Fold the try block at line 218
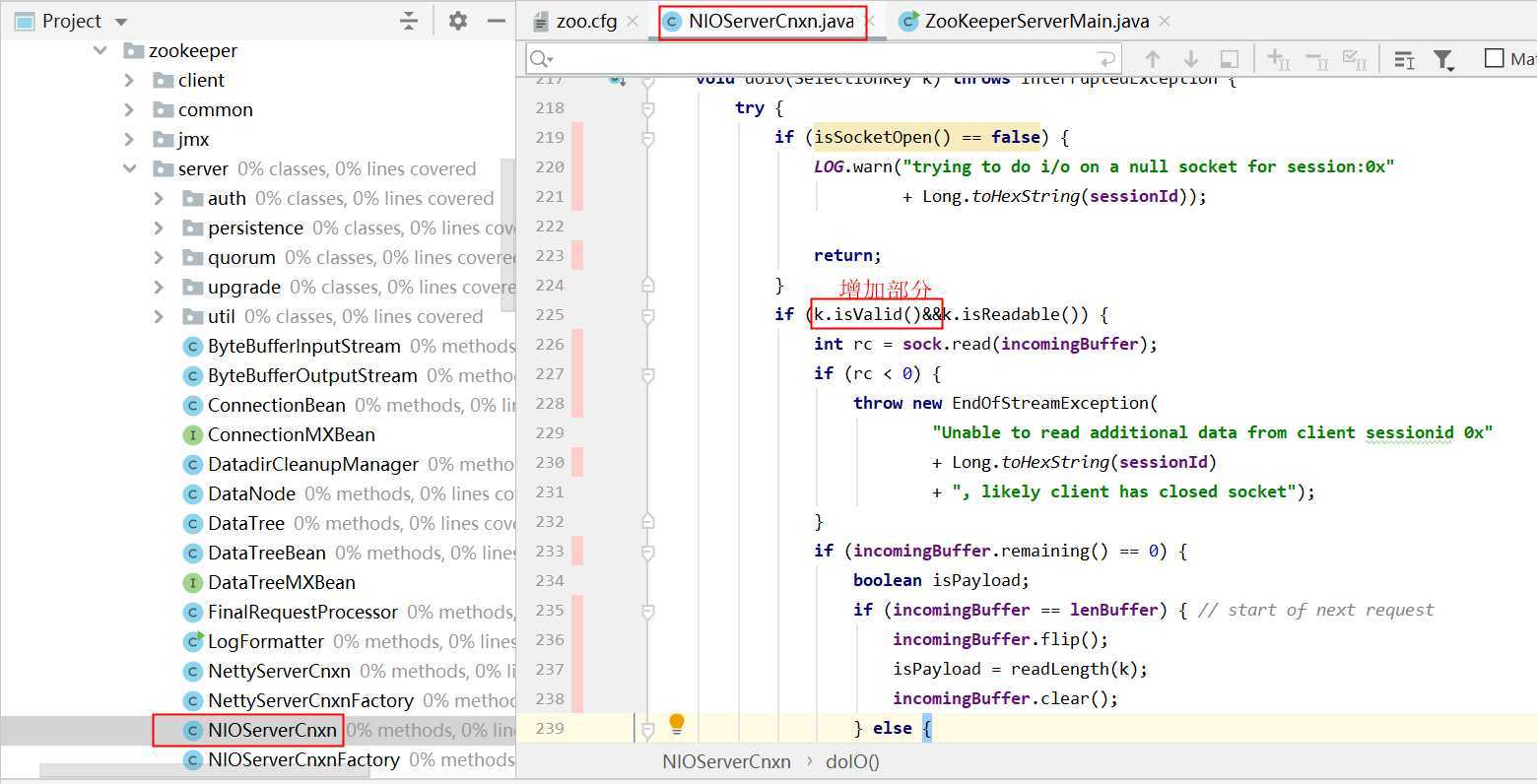Screen dimensions: 1537x784 pos(647,108)
